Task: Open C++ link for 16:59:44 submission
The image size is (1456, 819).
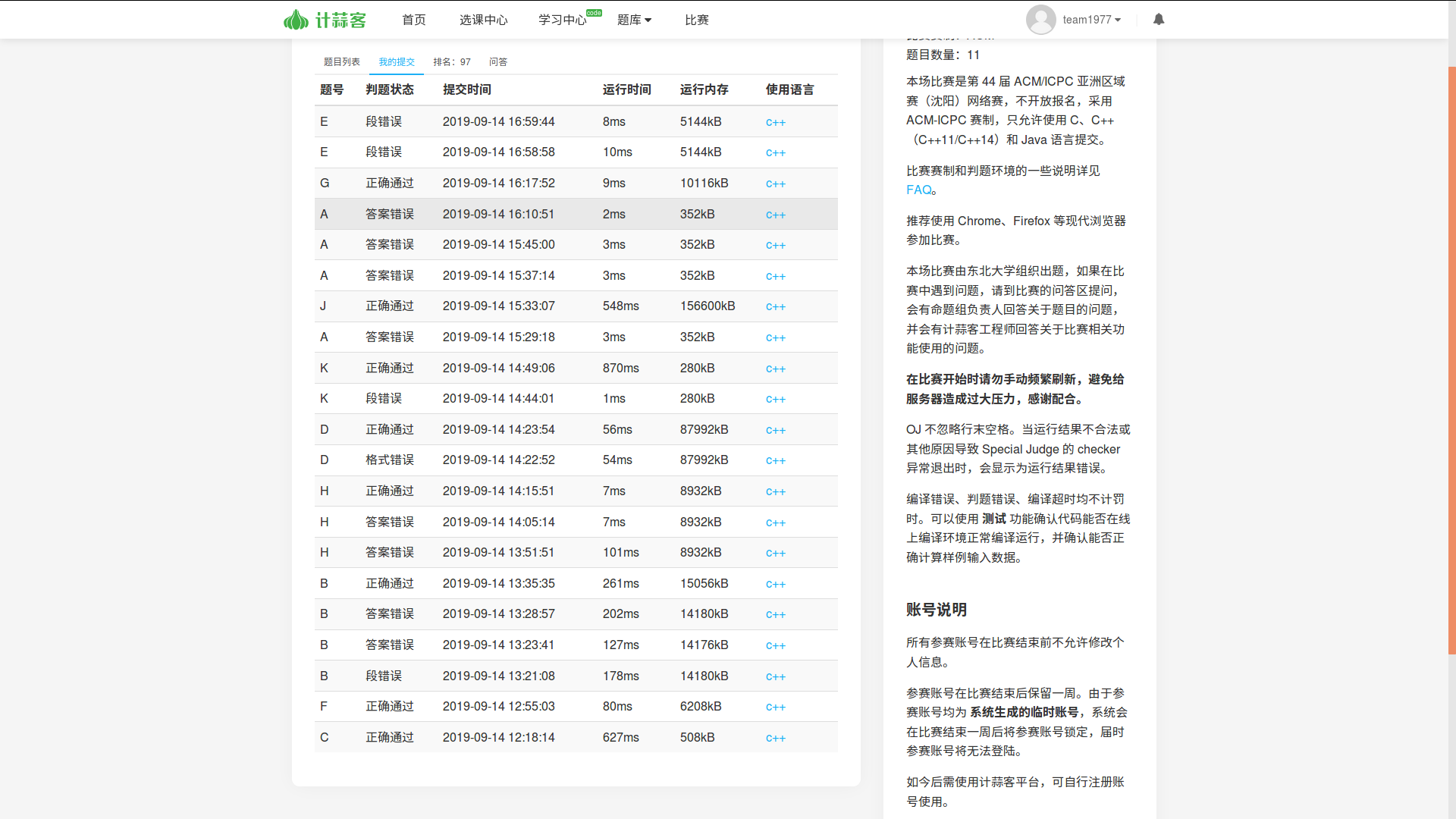Action: [x=775, y=122]
